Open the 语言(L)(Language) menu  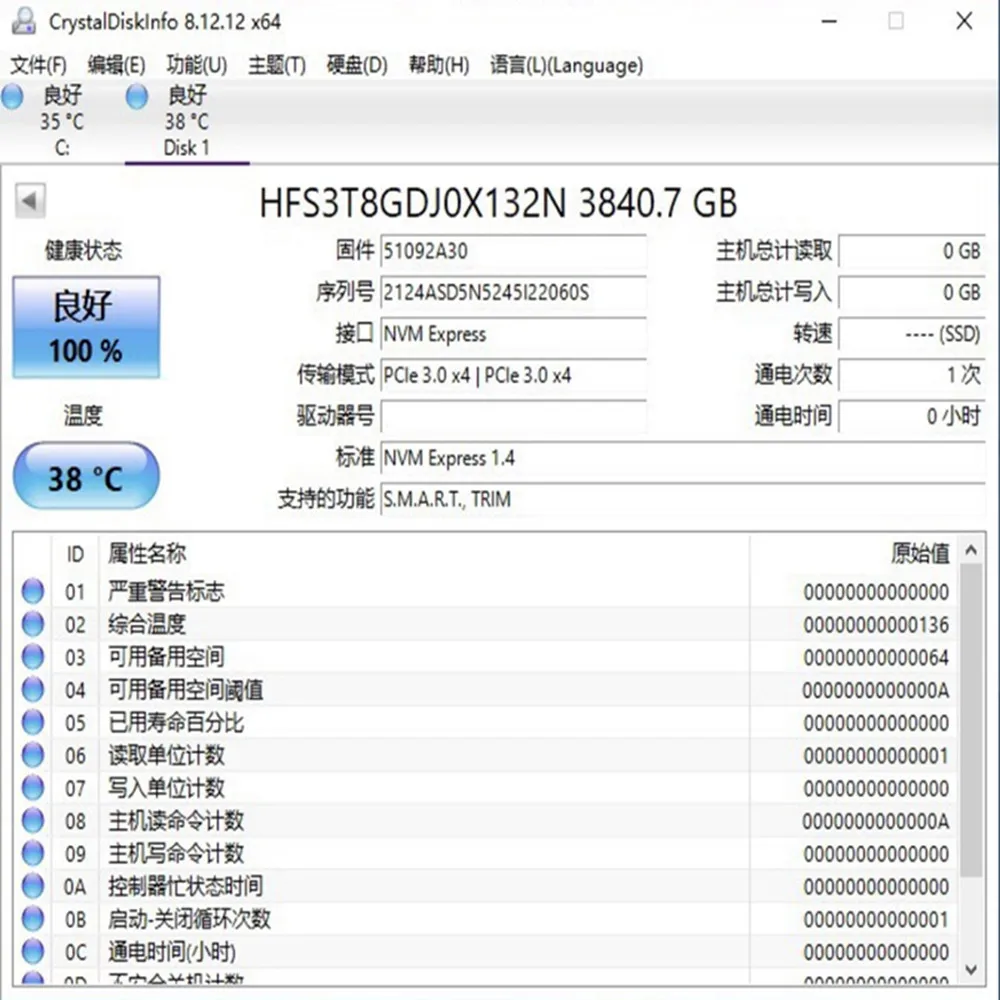[566, 65]
